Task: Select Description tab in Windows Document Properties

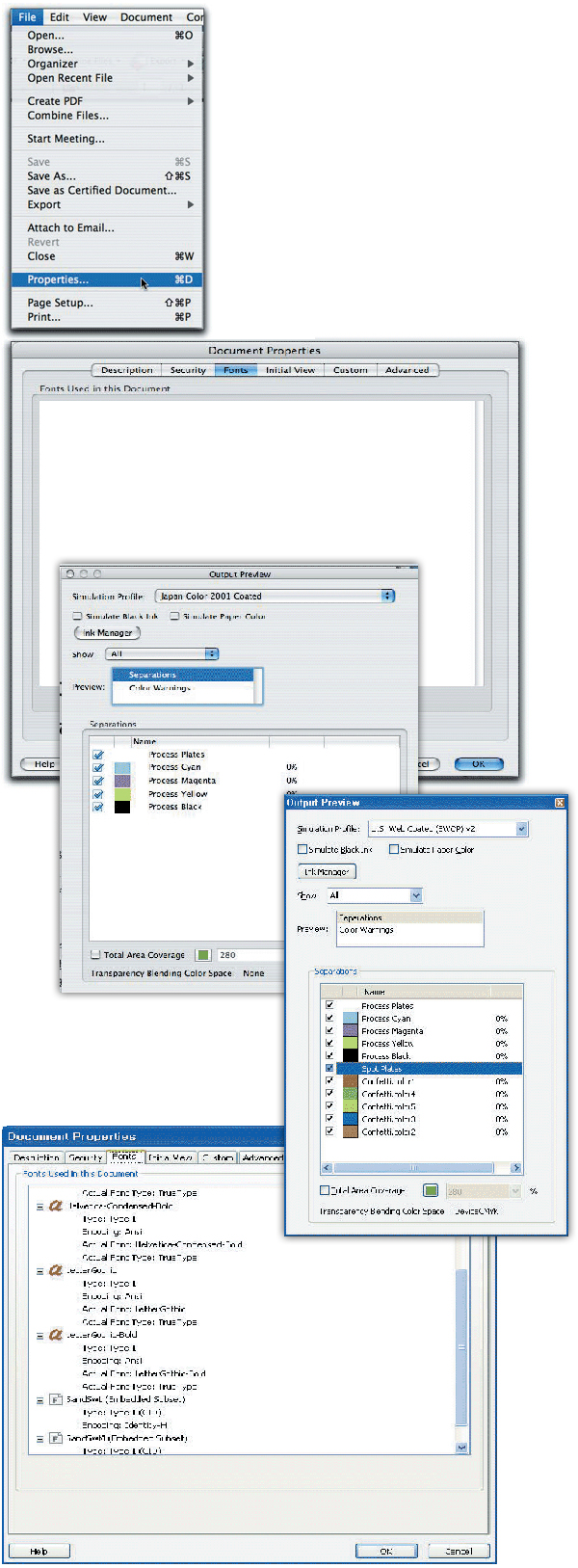Action: pyautogui.click(x=37, y=1157)
